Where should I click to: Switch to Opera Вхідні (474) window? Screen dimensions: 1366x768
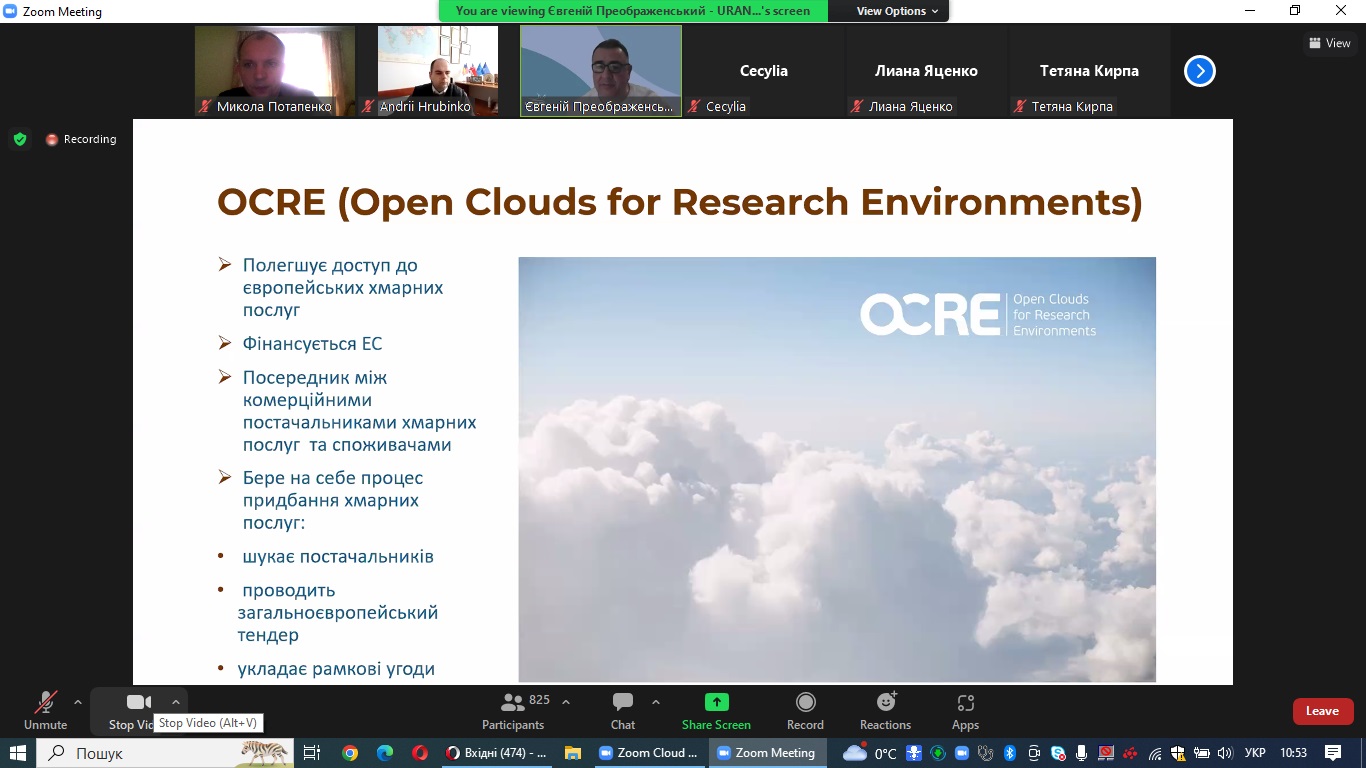pyautogui.click(x=497, y=753)
